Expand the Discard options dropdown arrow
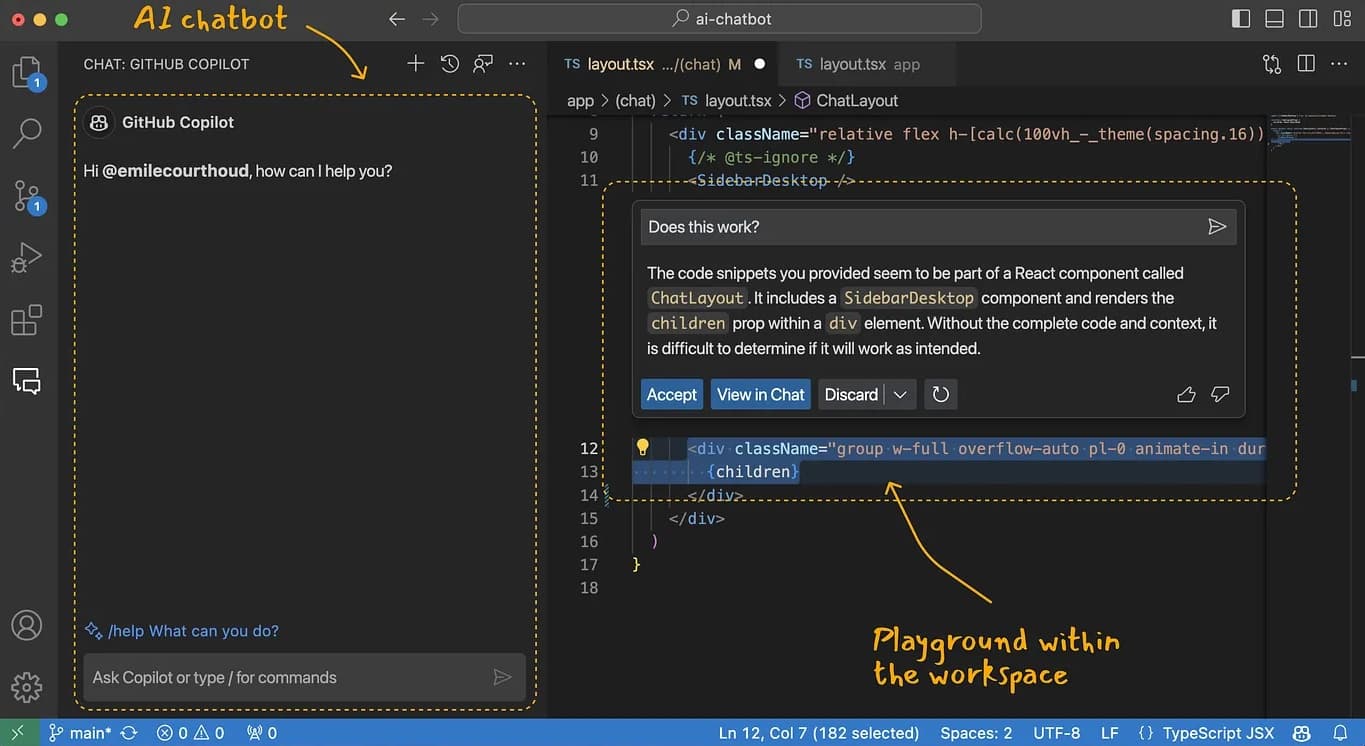 click(900, 394)
